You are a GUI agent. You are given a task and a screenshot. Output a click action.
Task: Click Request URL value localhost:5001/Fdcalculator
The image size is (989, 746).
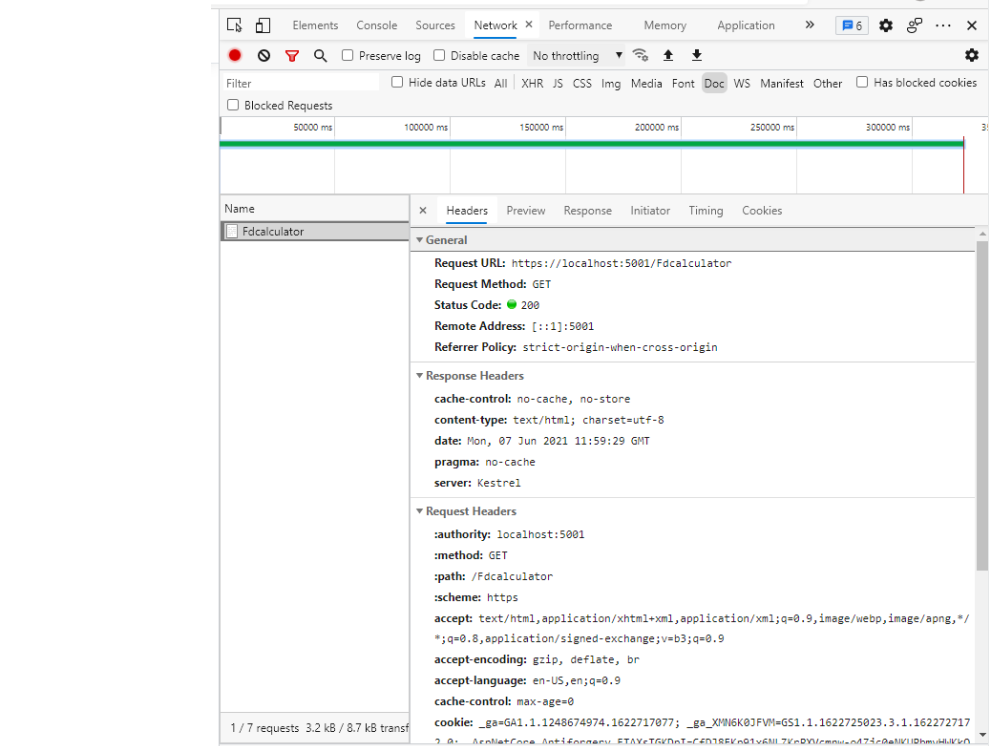(x=621, y=263)
